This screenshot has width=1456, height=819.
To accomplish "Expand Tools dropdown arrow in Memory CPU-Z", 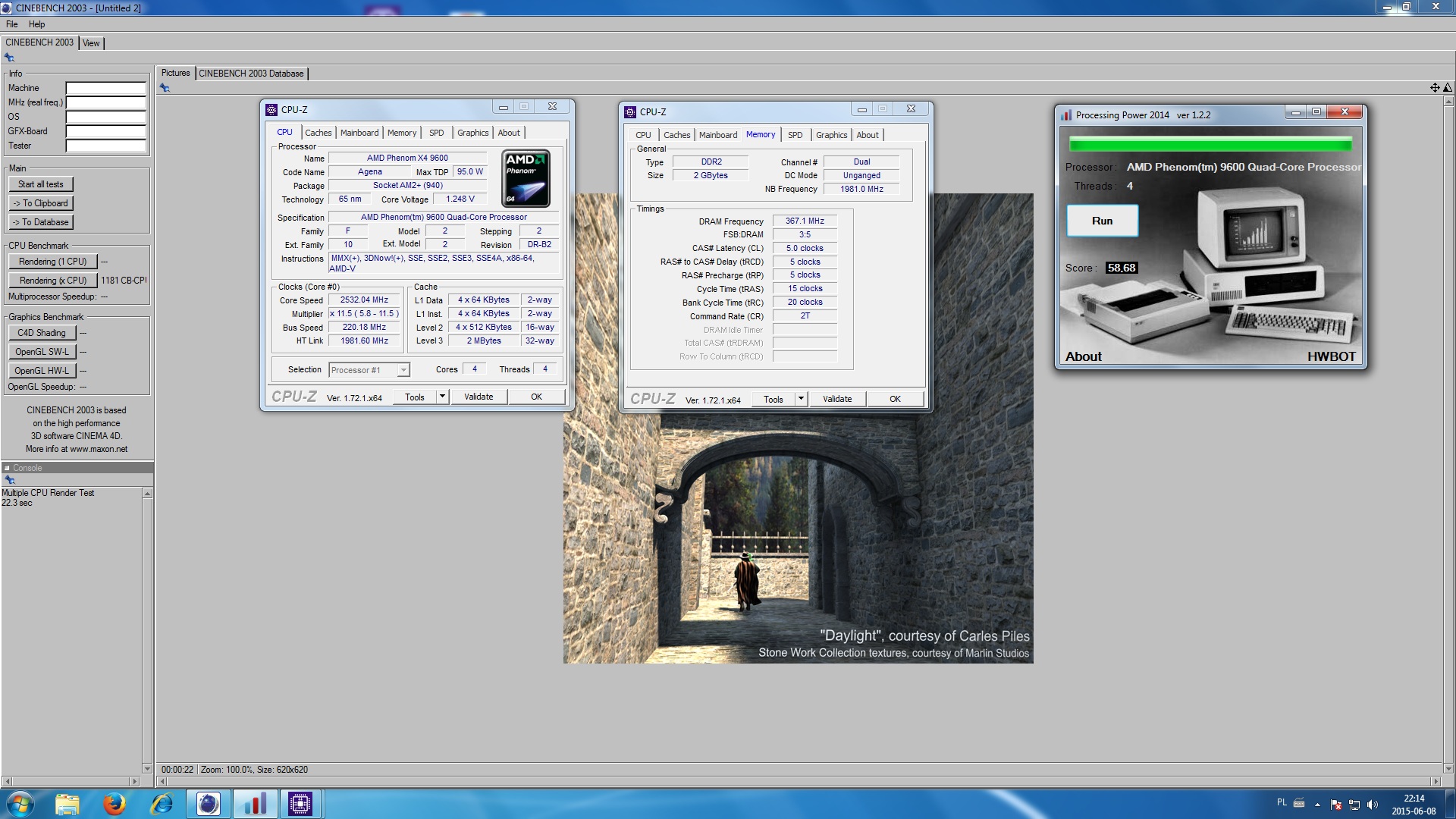I will (801, 399).
